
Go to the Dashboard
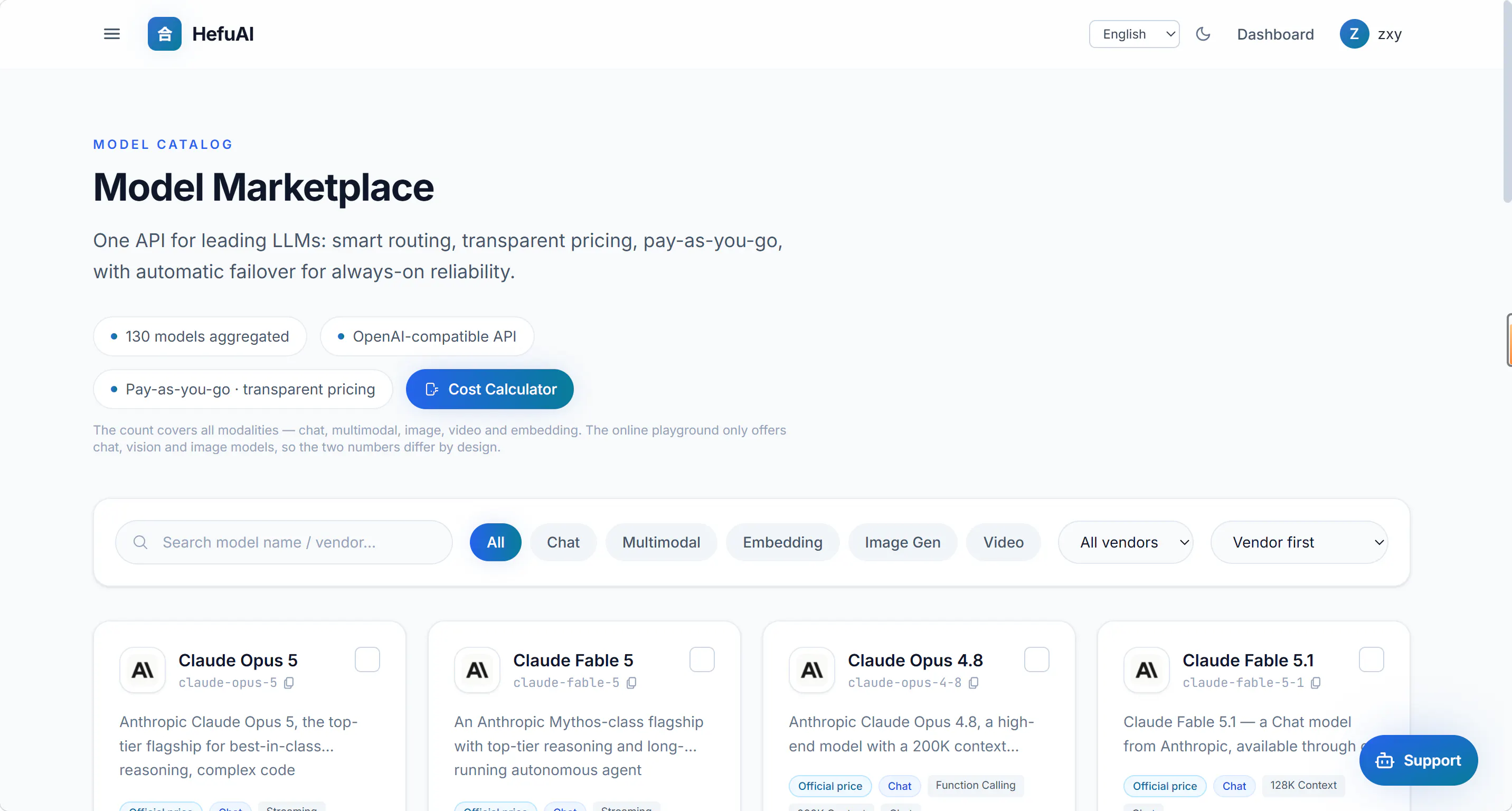pos(1275,34)
